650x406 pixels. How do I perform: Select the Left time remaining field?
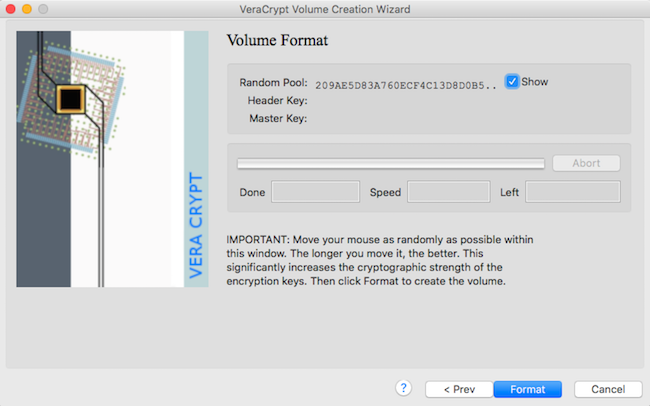coord(573,192)
